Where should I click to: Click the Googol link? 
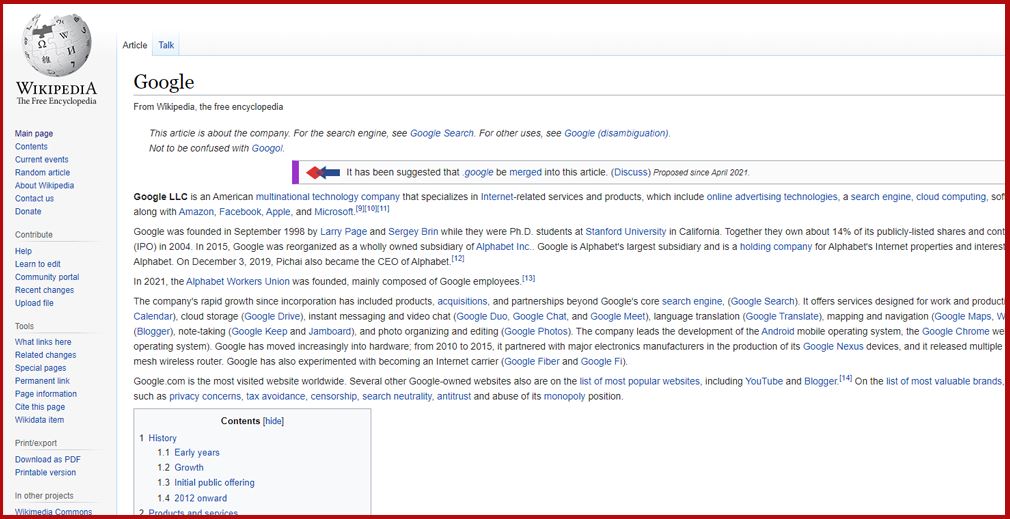pyautogui.click(x=267, y=148)
